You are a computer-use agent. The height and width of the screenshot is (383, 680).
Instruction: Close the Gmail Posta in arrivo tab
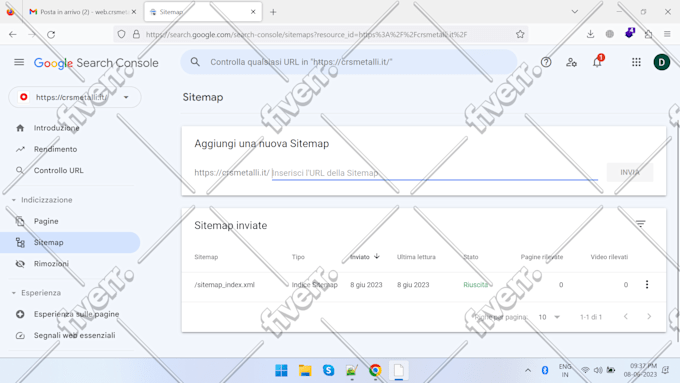134,12
